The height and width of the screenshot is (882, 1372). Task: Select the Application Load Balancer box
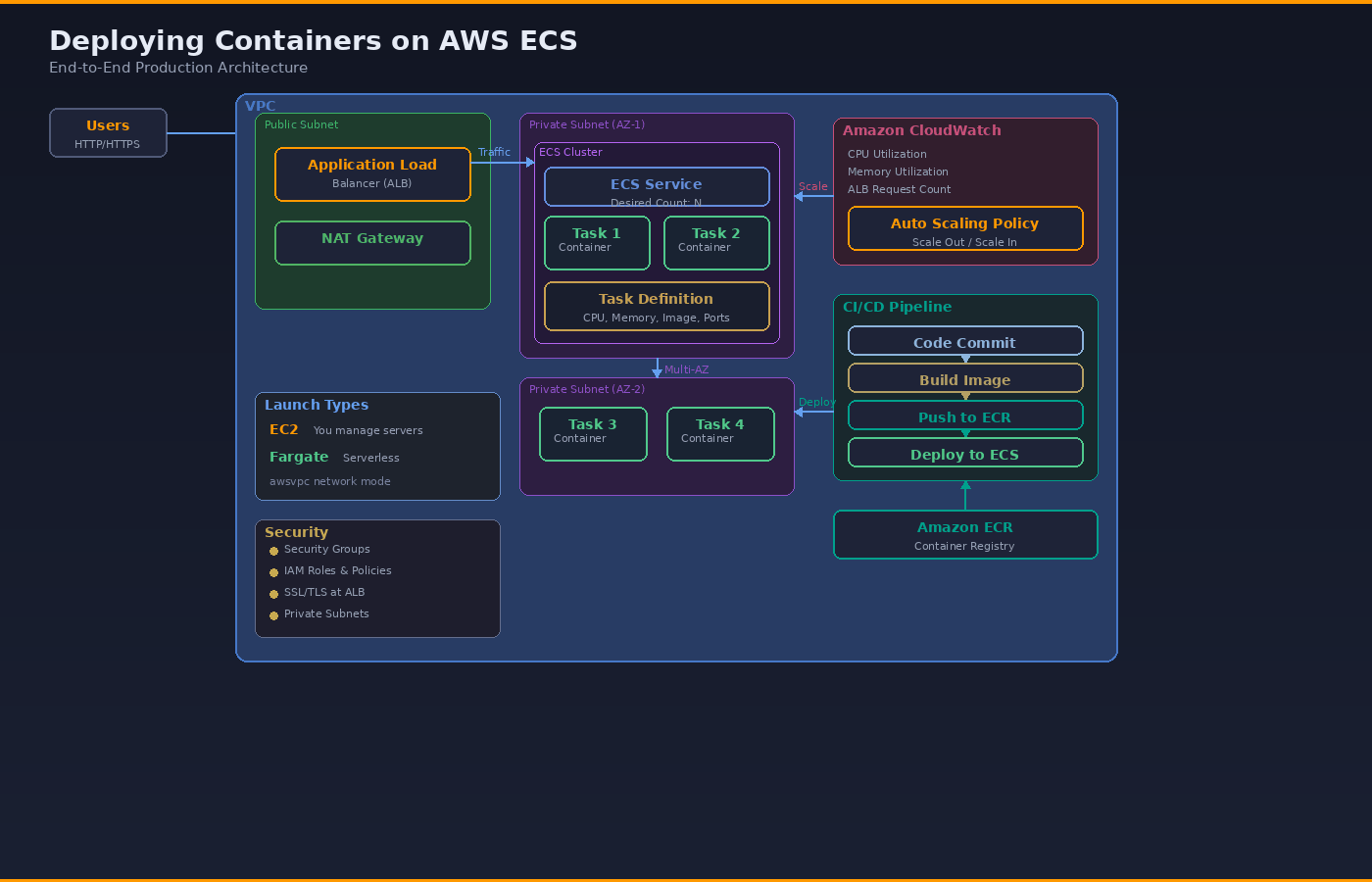pos(372,173)
